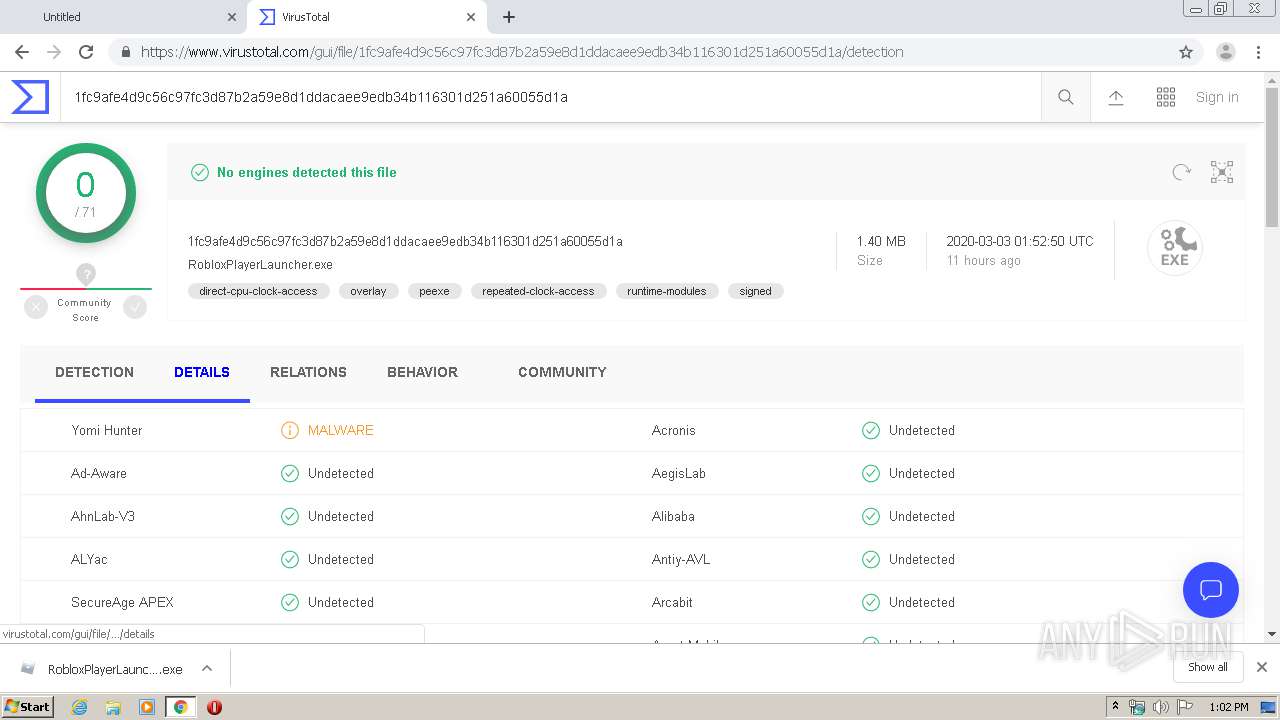Click the browser address bar

click(640, 52)
